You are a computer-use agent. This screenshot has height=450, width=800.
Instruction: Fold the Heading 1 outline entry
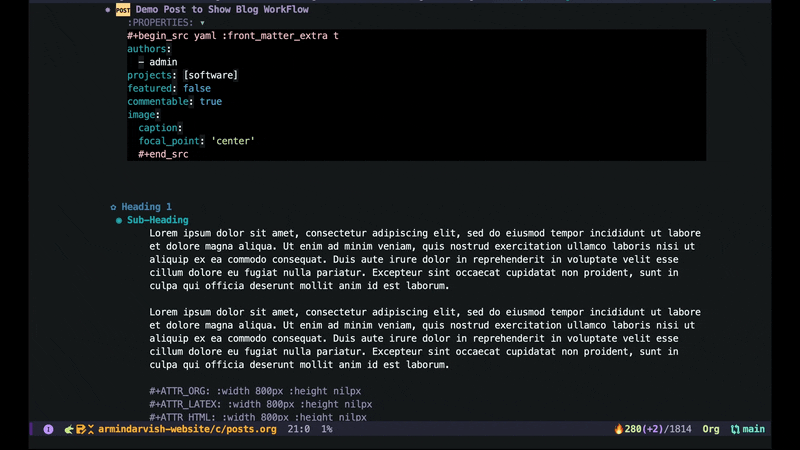[x=146, y=207]
